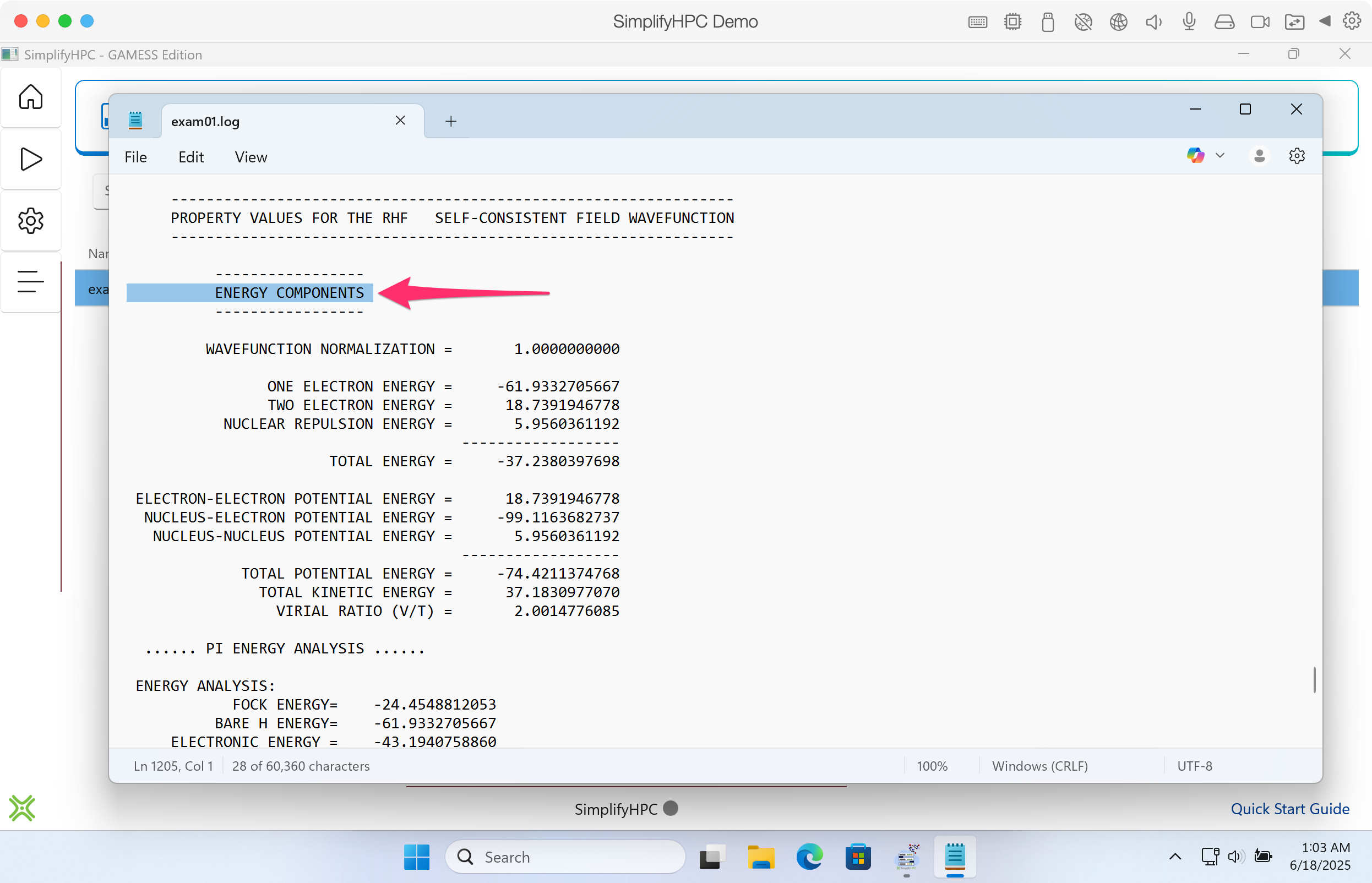Open SimplifyHPC settings gear in sidebar

[30, 221]
